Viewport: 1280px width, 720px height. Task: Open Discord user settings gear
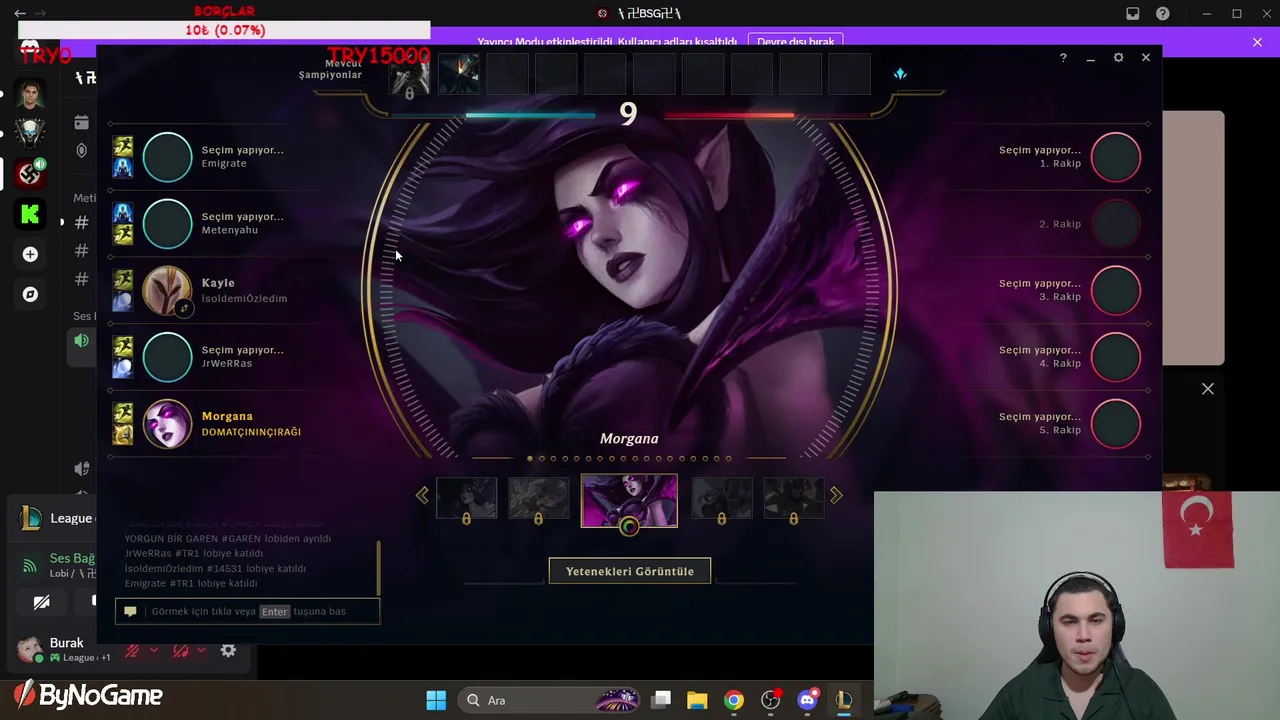click(x=228, y=651)
